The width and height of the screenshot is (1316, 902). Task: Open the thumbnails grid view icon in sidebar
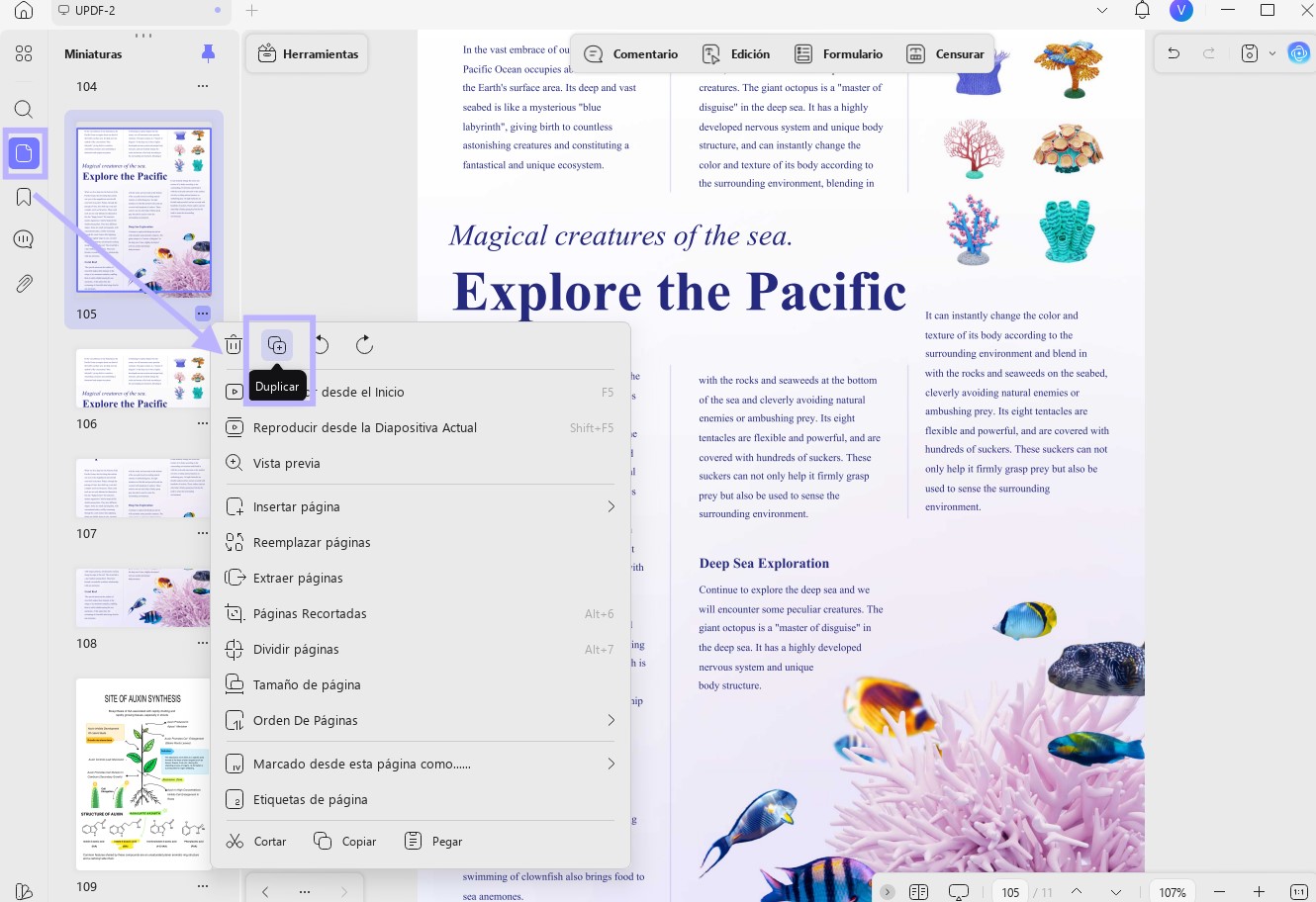(x=24, y=54)
